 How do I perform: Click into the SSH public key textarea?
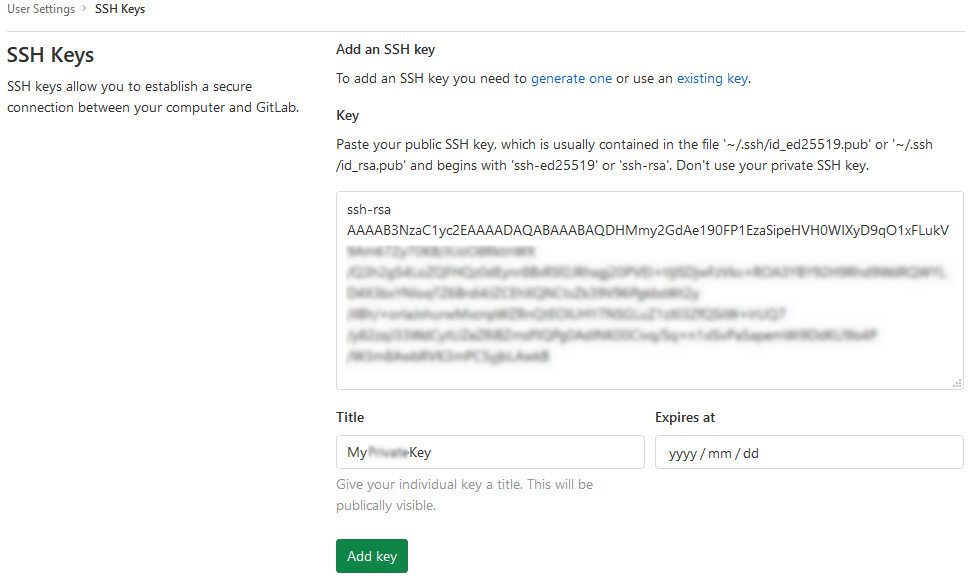coord(649,290)
